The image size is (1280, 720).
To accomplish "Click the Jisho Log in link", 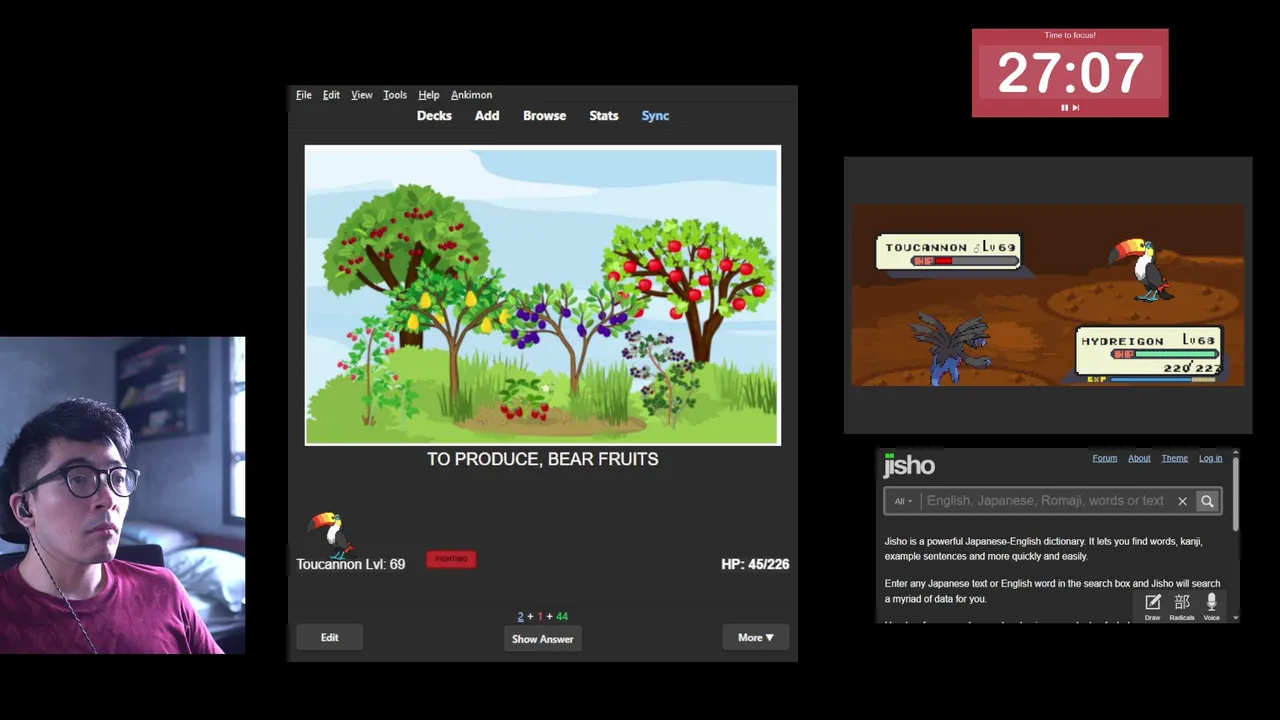I will pyautogui.click(x=1210, y=458).
